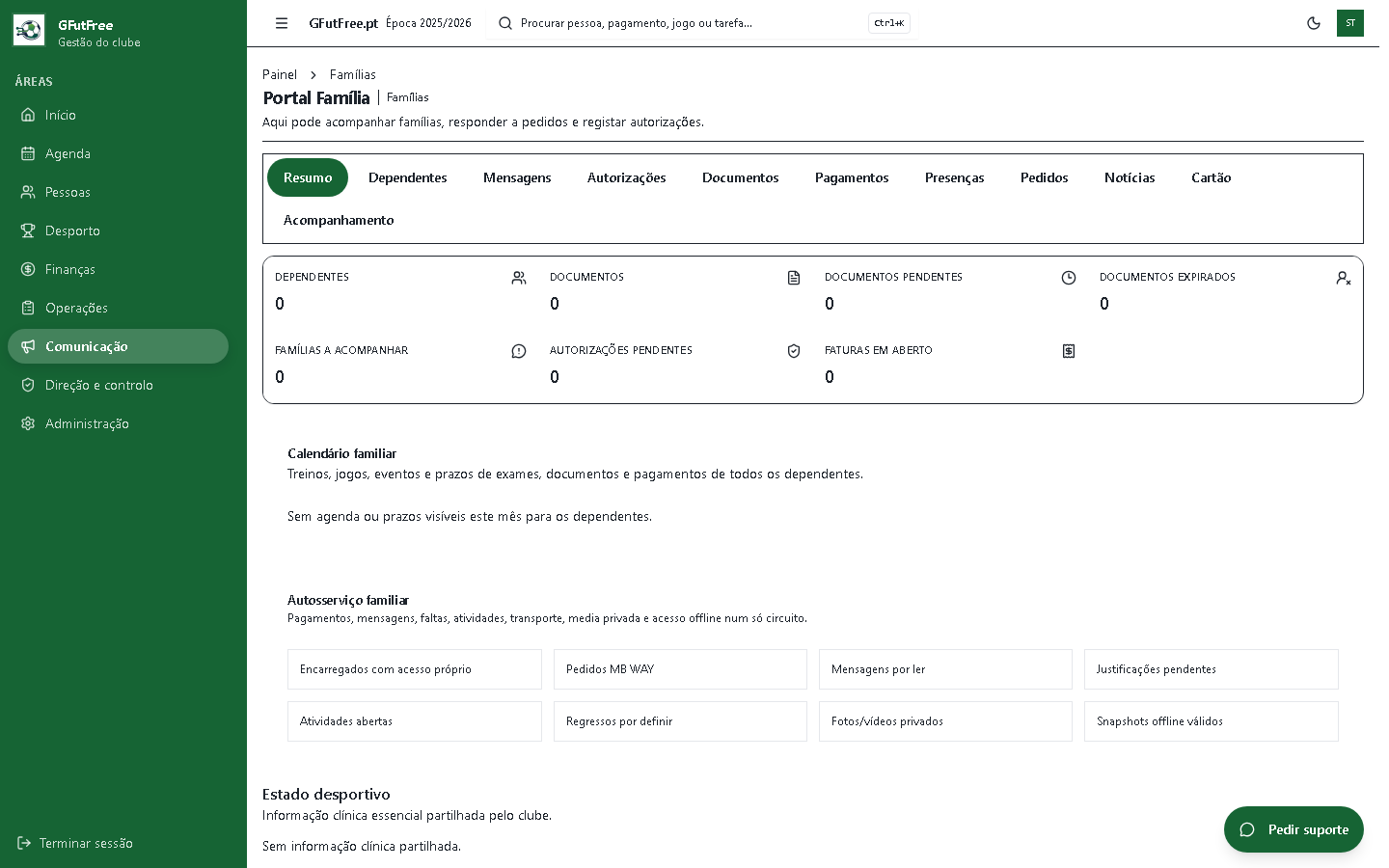
Task: Click Terminar sessão to log out
Action: 75,843
